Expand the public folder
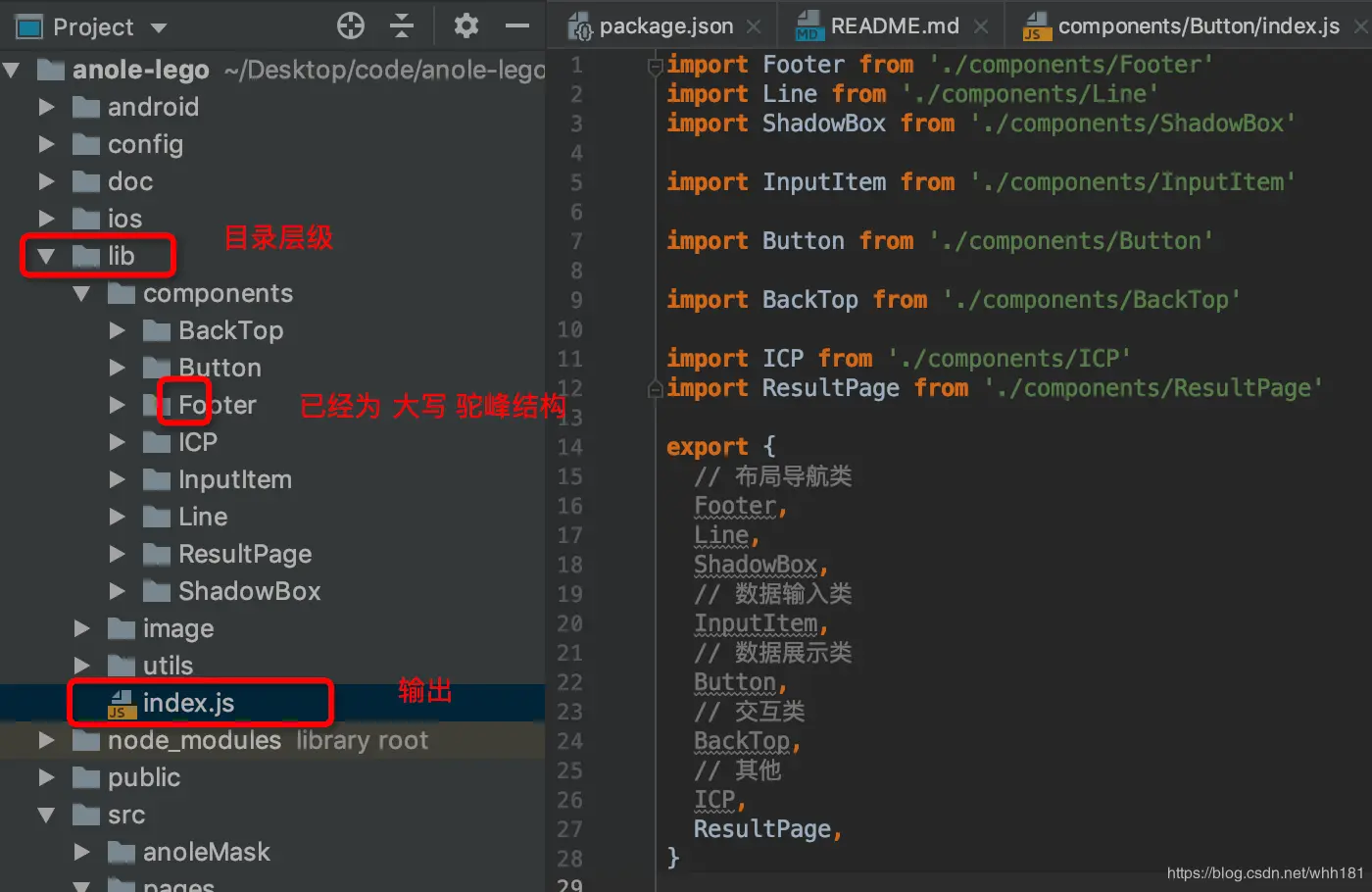The width and height of the screenshot is (1372, 892). point(46,777)
